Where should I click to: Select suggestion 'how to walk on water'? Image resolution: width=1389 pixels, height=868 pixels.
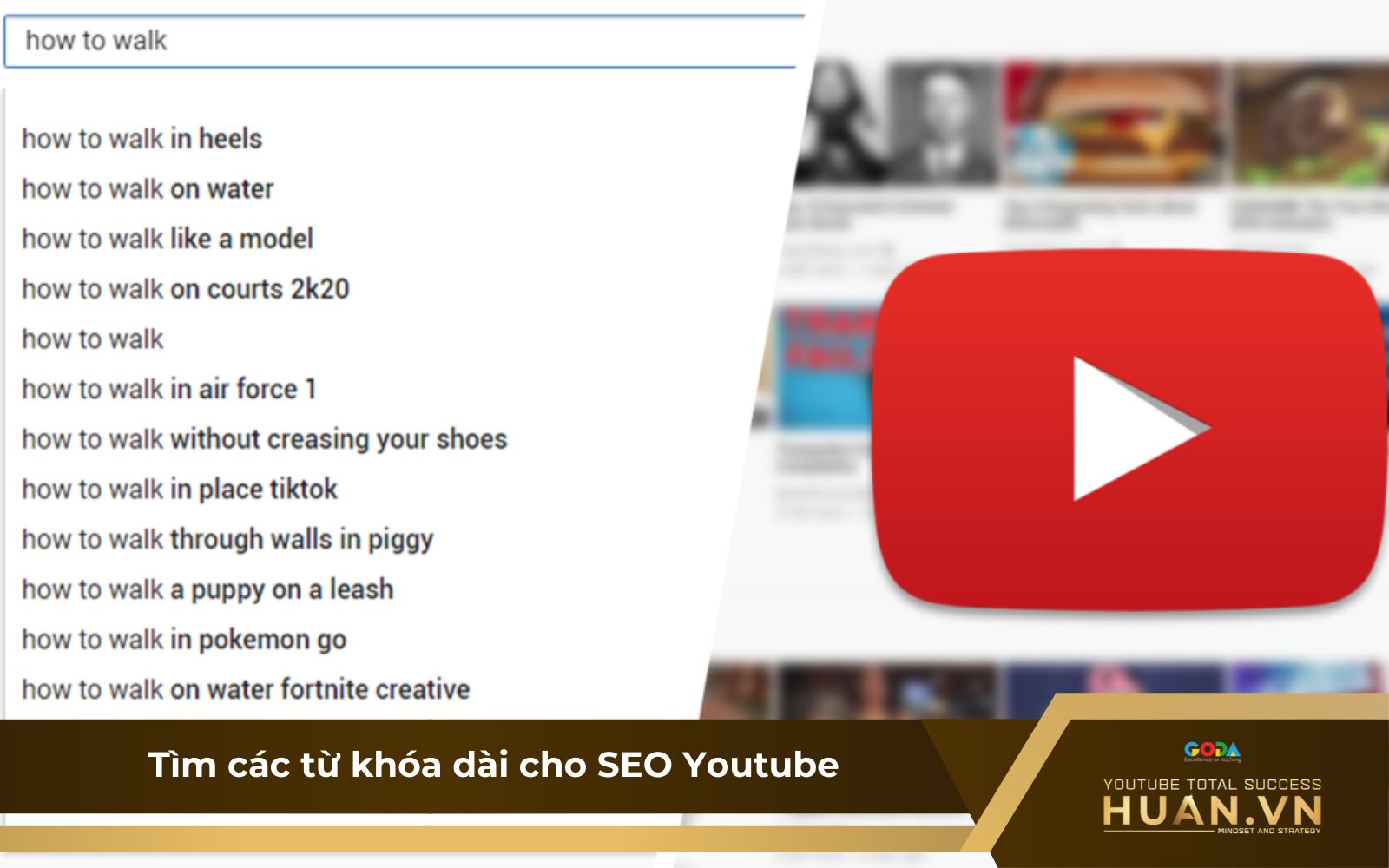pyautogui.click(x=148, y=189)
